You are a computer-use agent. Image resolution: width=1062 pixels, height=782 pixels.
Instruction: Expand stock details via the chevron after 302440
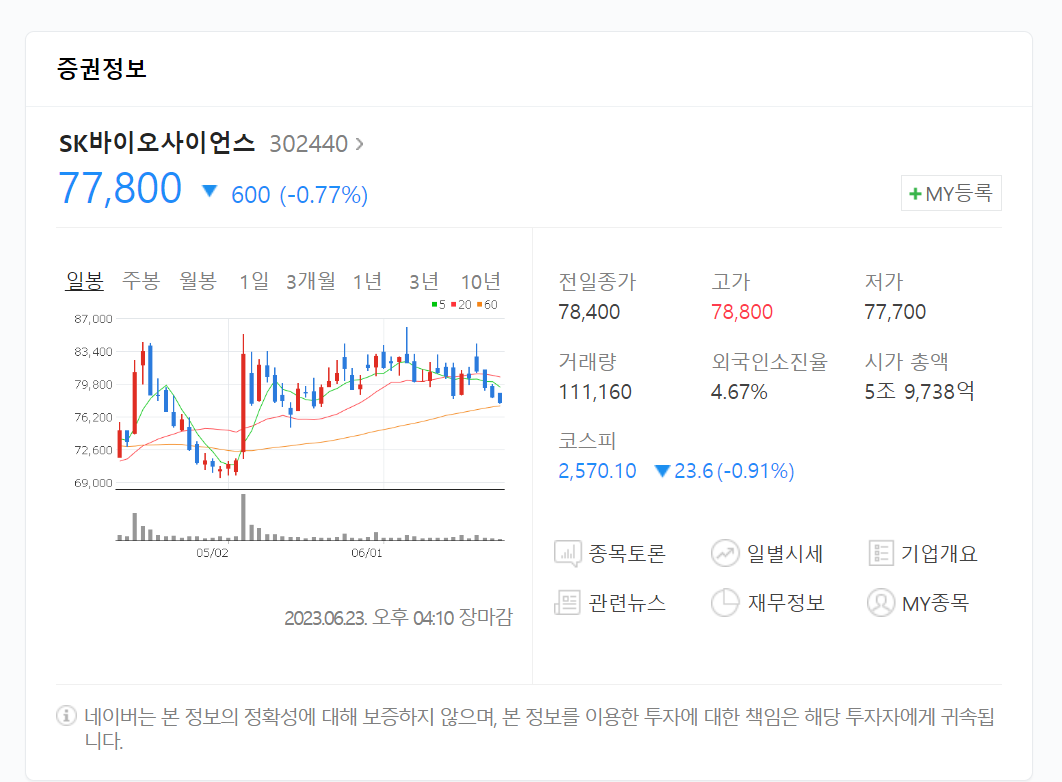pyautogui.click(x=360, y=144)
